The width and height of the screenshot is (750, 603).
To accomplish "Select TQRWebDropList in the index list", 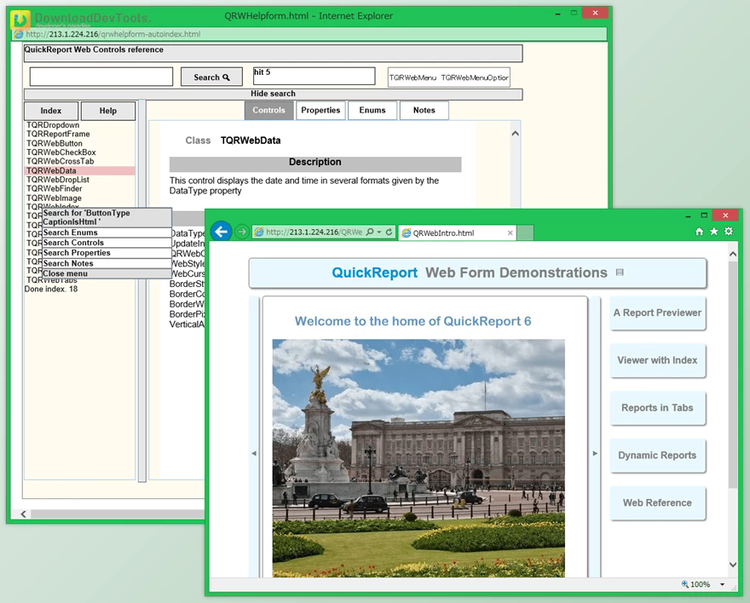I will (x=57, y=179).
